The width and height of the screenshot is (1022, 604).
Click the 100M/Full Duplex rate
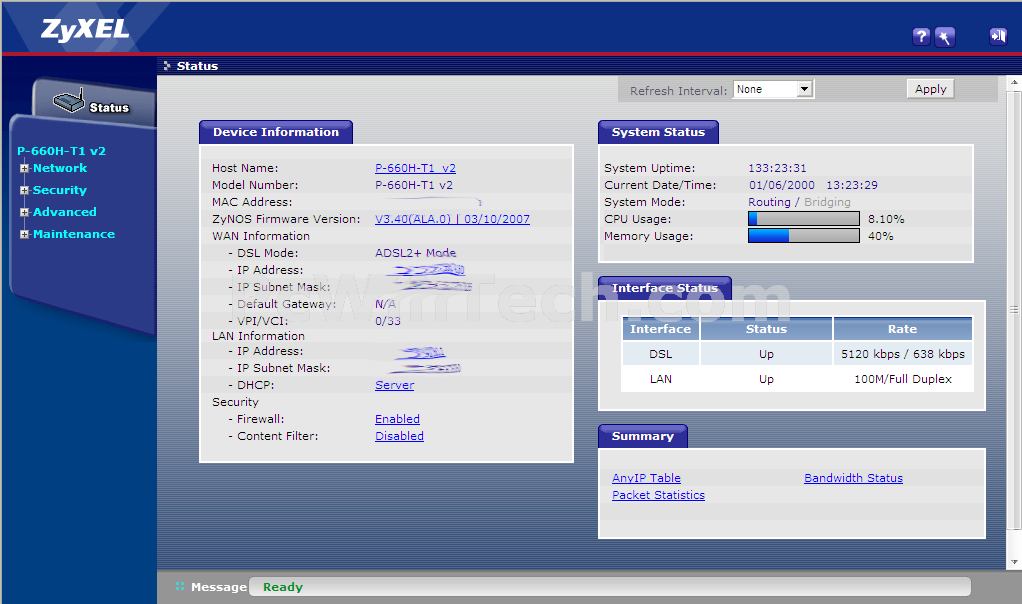(x=903, y=379)
